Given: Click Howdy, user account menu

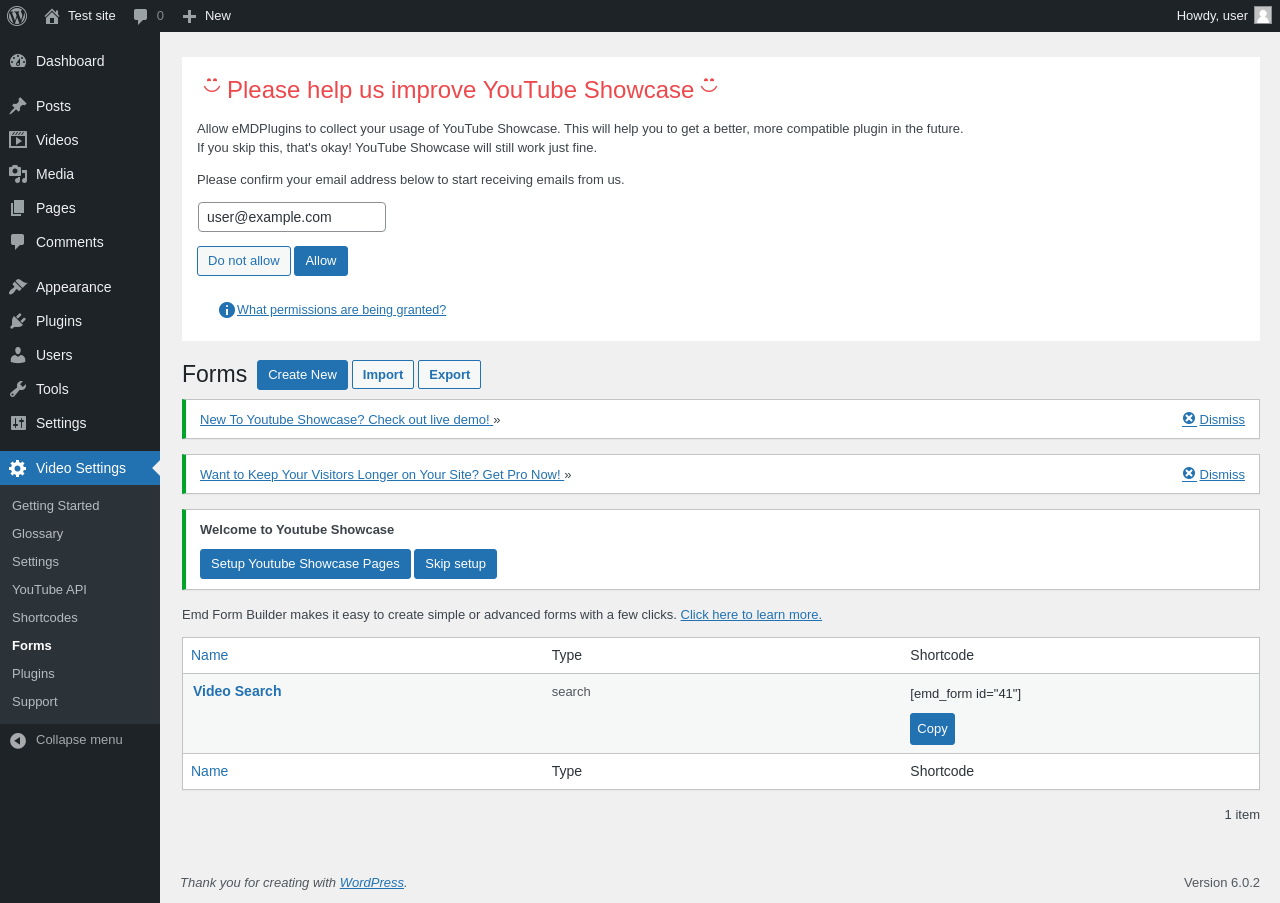Looking at the screenshot, I should [1224, 15].
